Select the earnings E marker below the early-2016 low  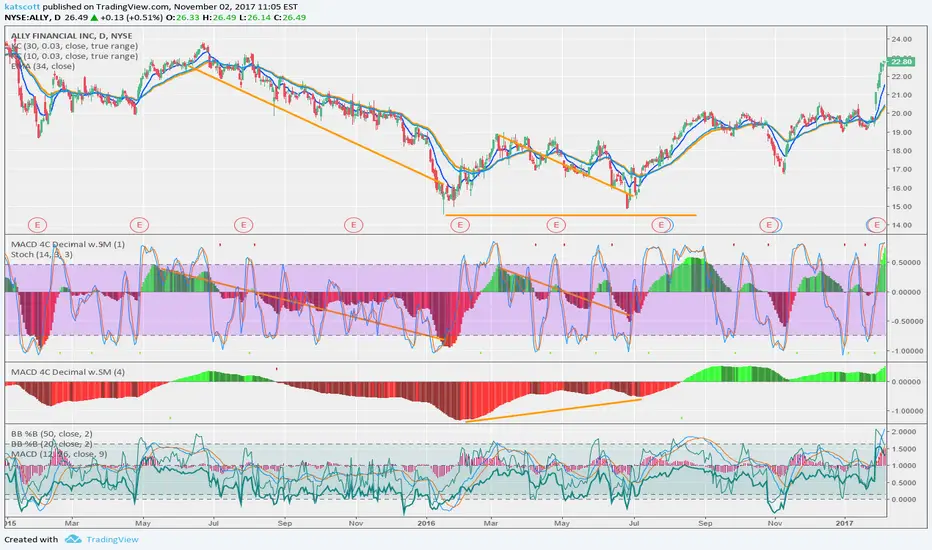click(x=460, y=225)
